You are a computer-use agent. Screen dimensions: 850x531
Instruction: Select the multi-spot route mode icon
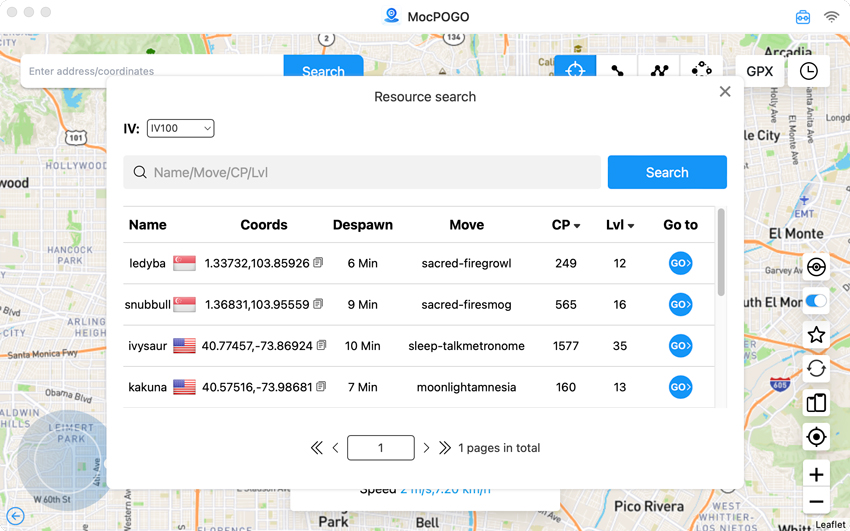[x=659, y=70]
